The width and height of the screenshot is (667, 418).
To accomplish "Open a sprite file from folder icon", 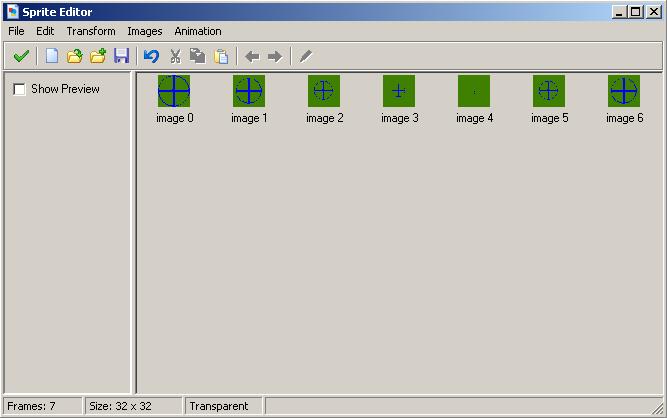I will [x=75, y=56].
